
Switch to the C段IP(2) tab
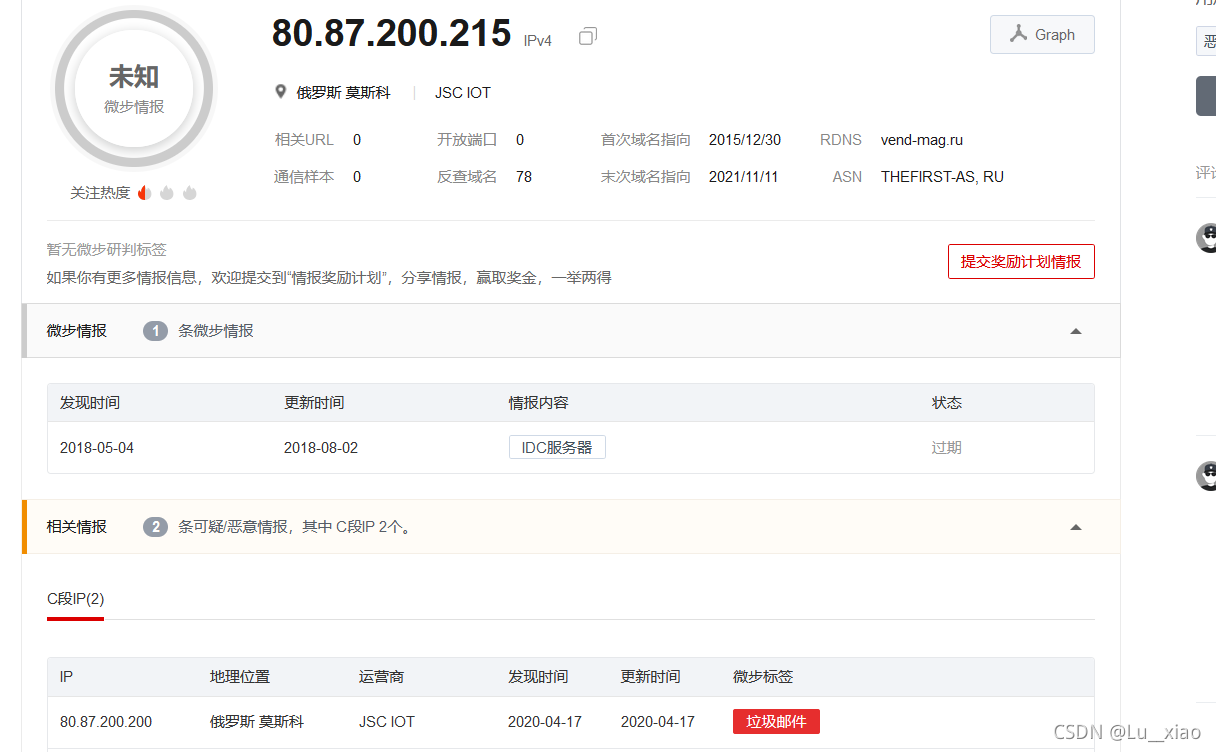[x=75, y=599]
